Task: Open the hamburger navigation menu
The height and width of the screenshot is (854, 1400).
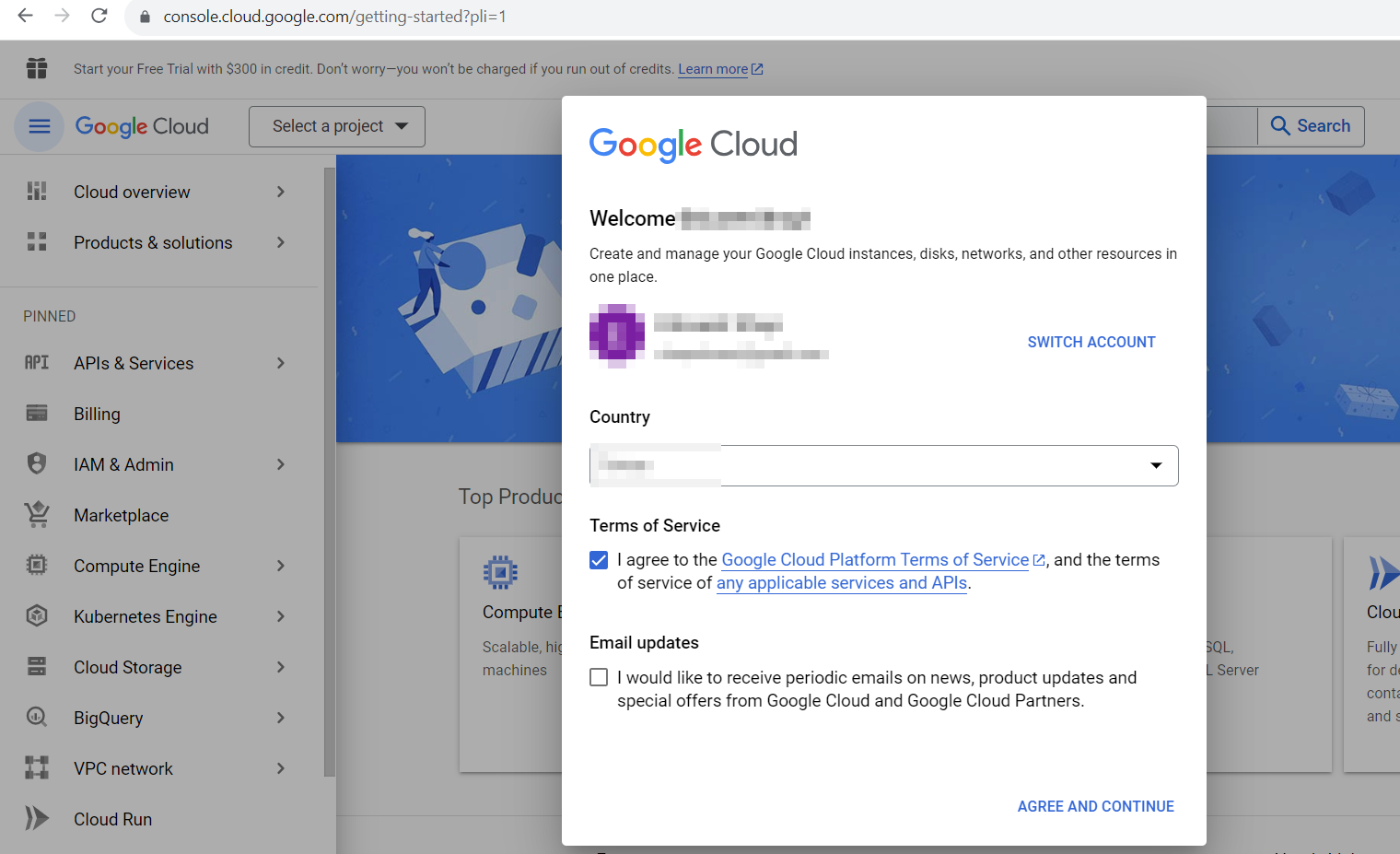Action: (39, 126)
